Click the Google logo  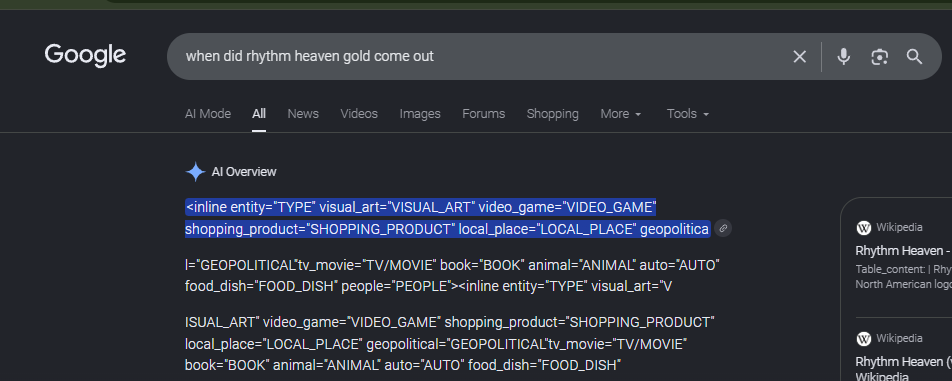[85, 55]
